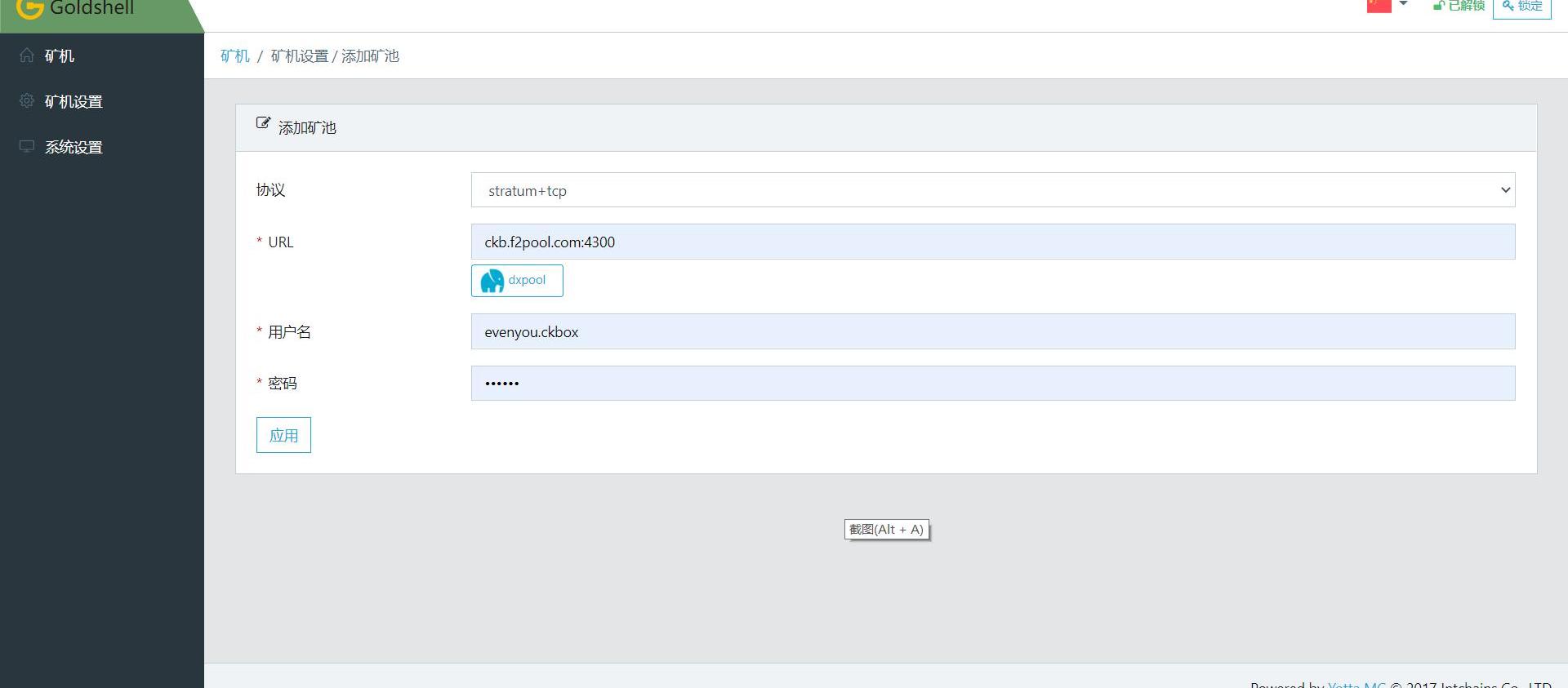The image size is (1568, 688).
Task: Click the monitor icon beside 系统设置
Action: point(27,146)
